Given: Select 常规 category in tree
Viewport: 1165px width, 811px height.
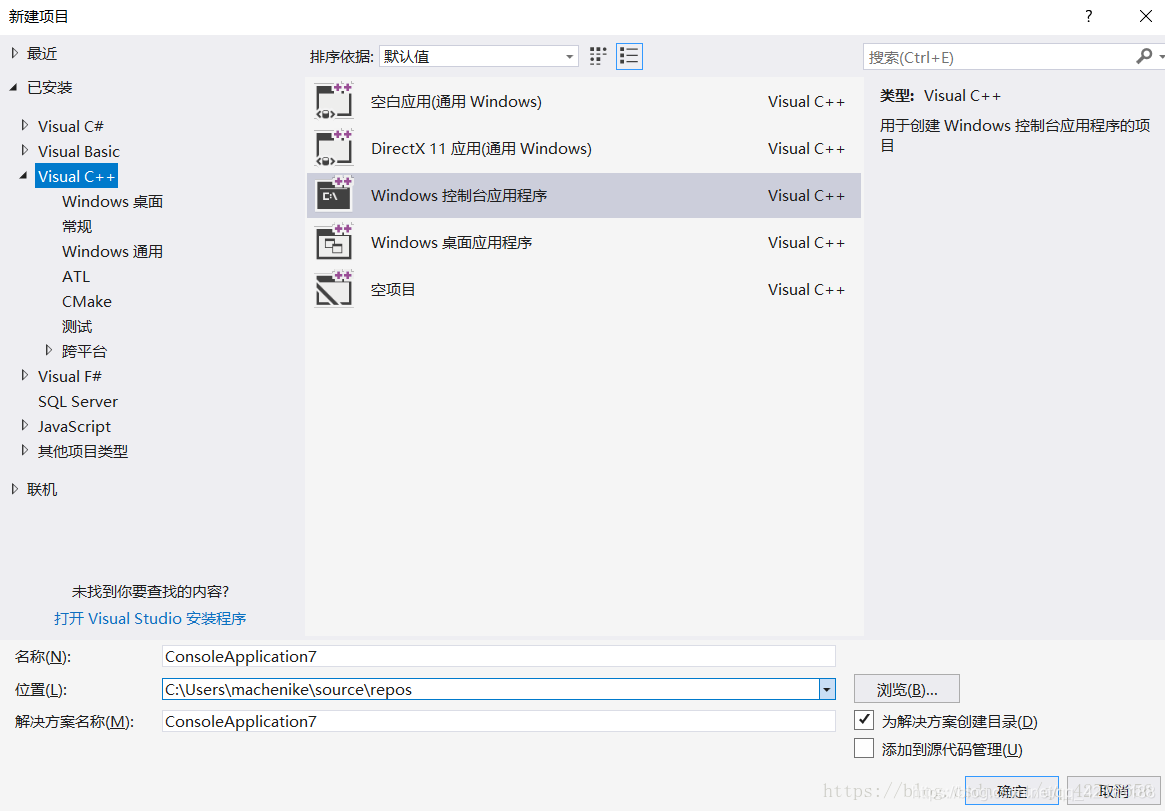Looking at the screenshot, I should (77, 227).
